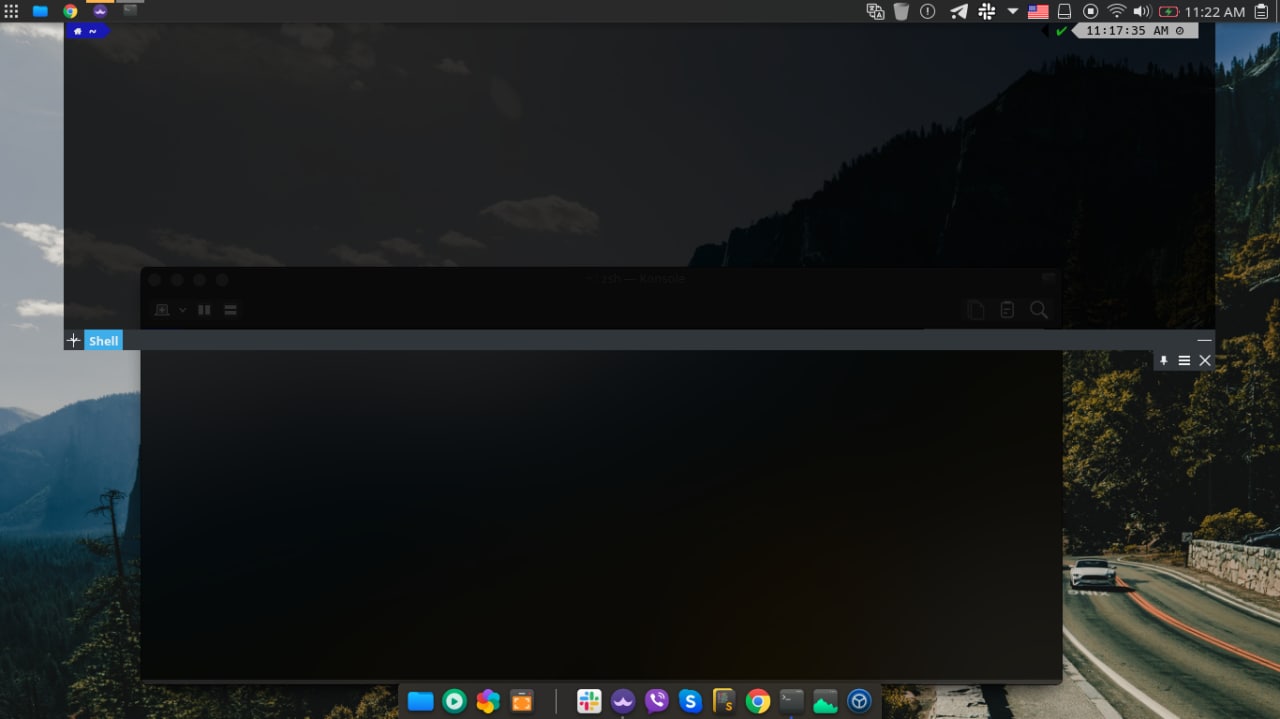Viewport: 1280px width, 719px height.
Task: Launch the file manager from the dock
Action: coord(421,701)
